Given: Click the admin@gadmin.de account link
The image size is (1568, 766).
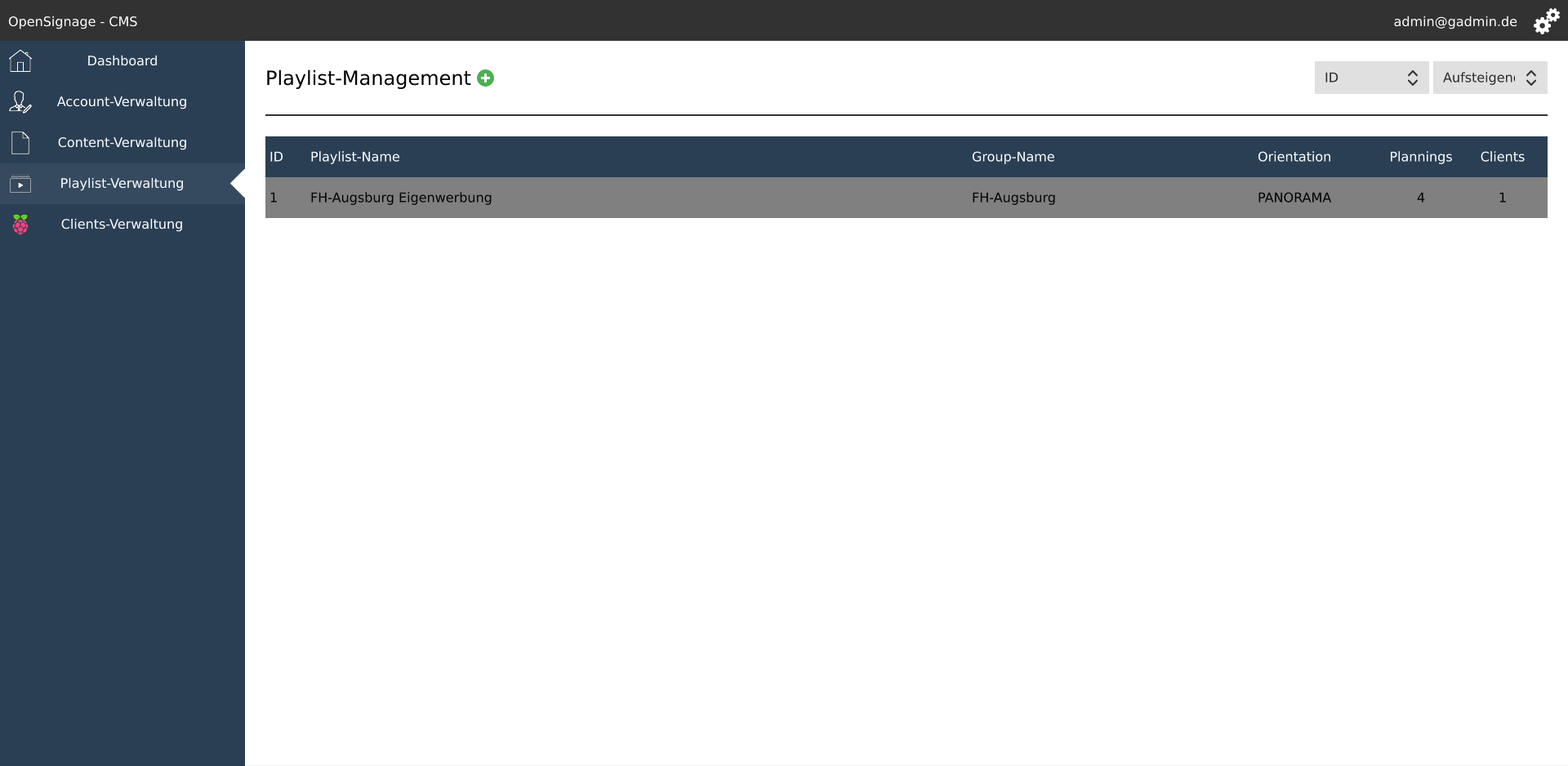Looking at the screenshot, I should pyautogui.click(x=1455, y=21).
